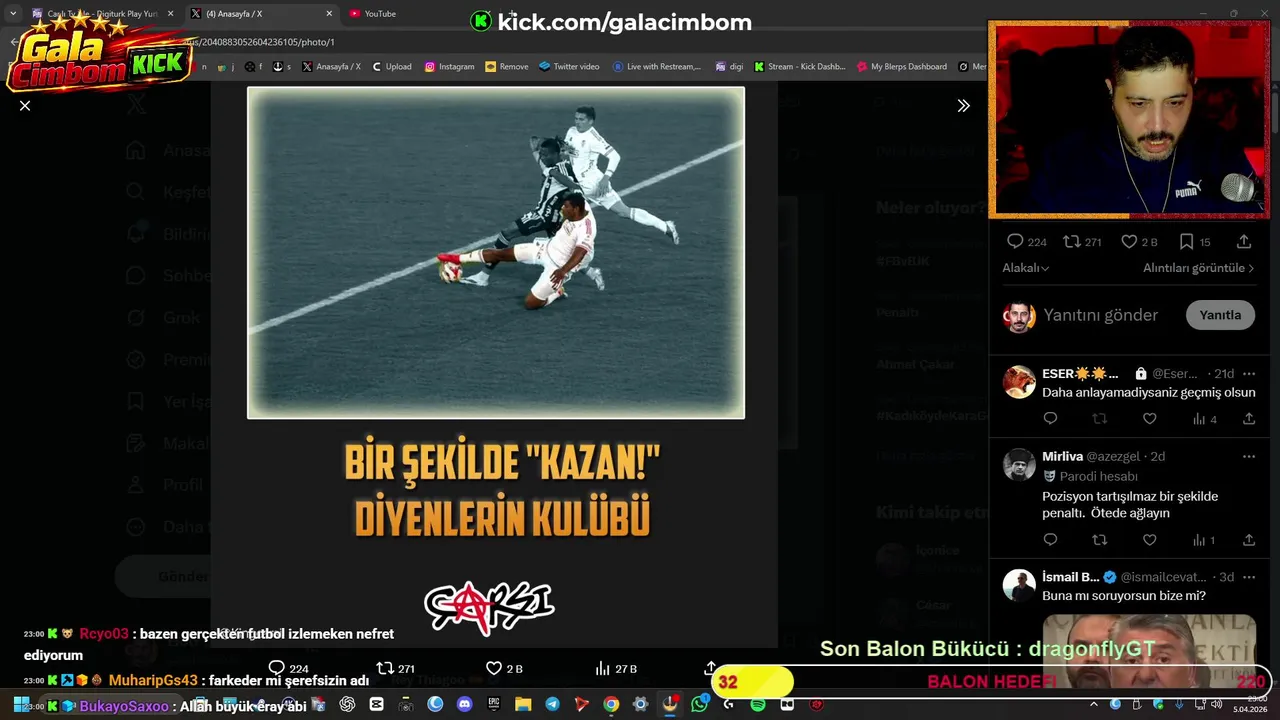This screenshot has width=1280, height=720.
Task: View analytics of ESER's comment
Action: [x=1205, y=419]
